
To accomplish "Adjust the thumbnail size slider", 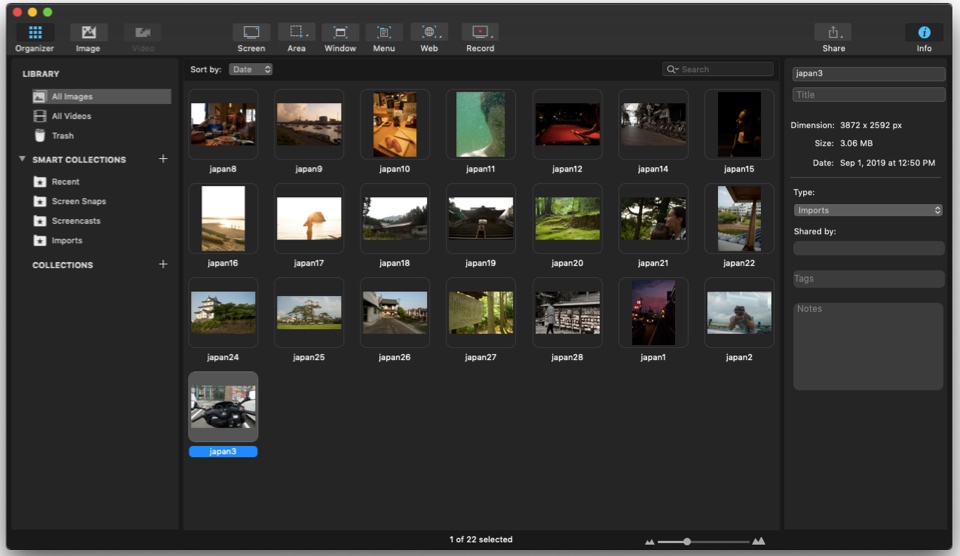I will click(687, 541).
